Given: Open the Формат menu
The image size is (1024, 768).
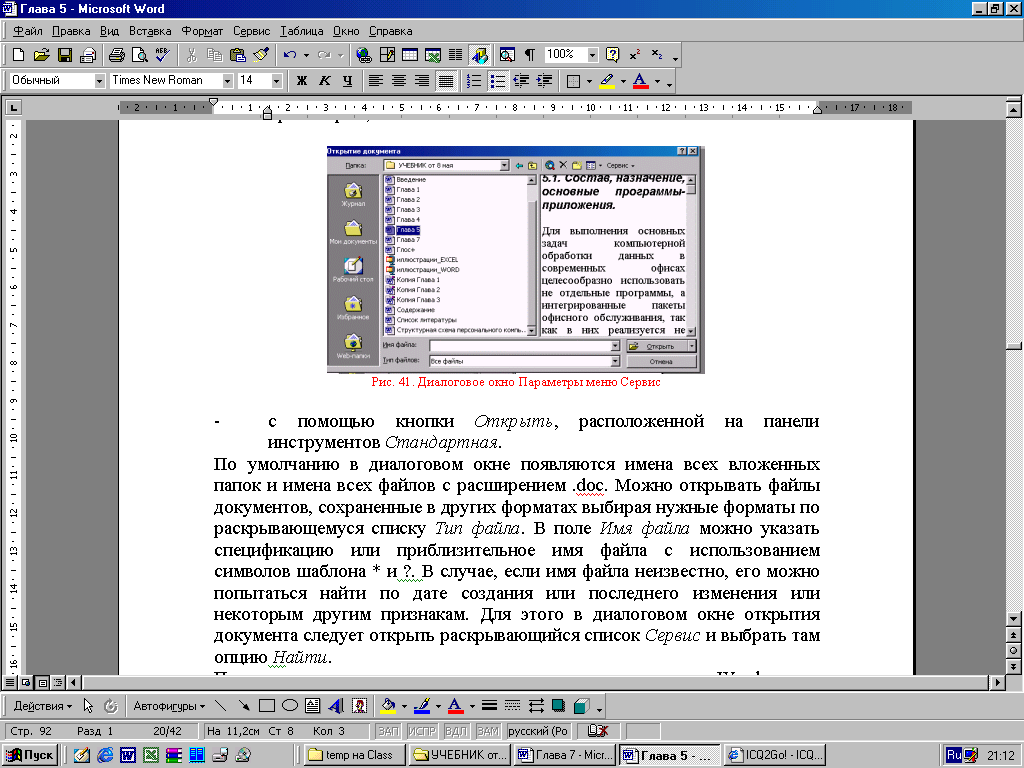Looking at the screenshot, I should pyautogui.click(x=202, y=31).
